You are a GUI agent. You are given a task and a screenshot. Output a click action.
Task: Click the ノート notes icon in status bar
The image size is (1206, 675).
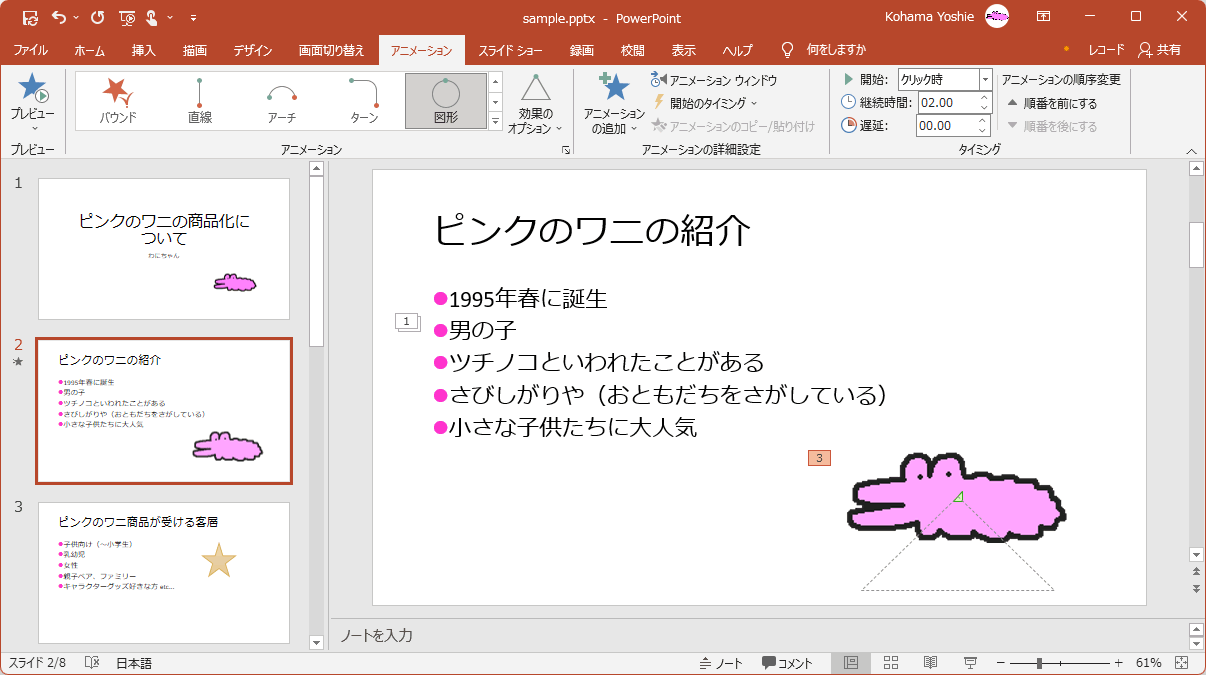pos(721,663)
